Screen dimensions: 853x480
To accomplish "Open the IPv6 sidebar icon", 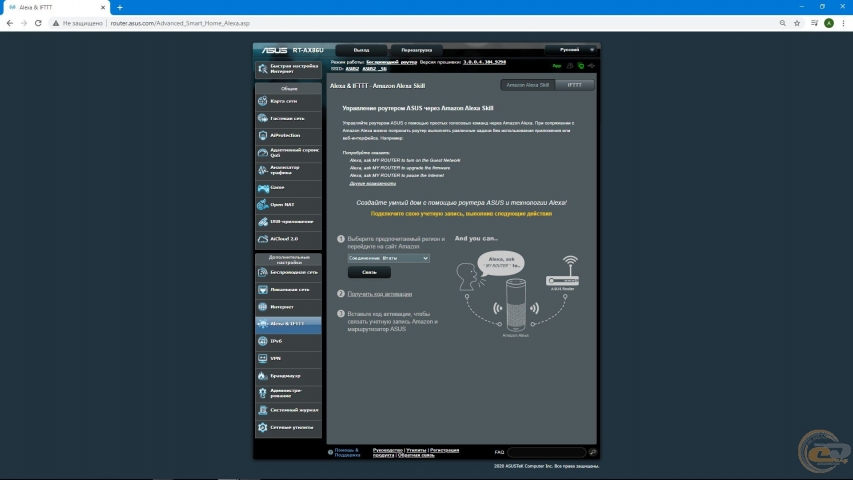I will point(263,341).
